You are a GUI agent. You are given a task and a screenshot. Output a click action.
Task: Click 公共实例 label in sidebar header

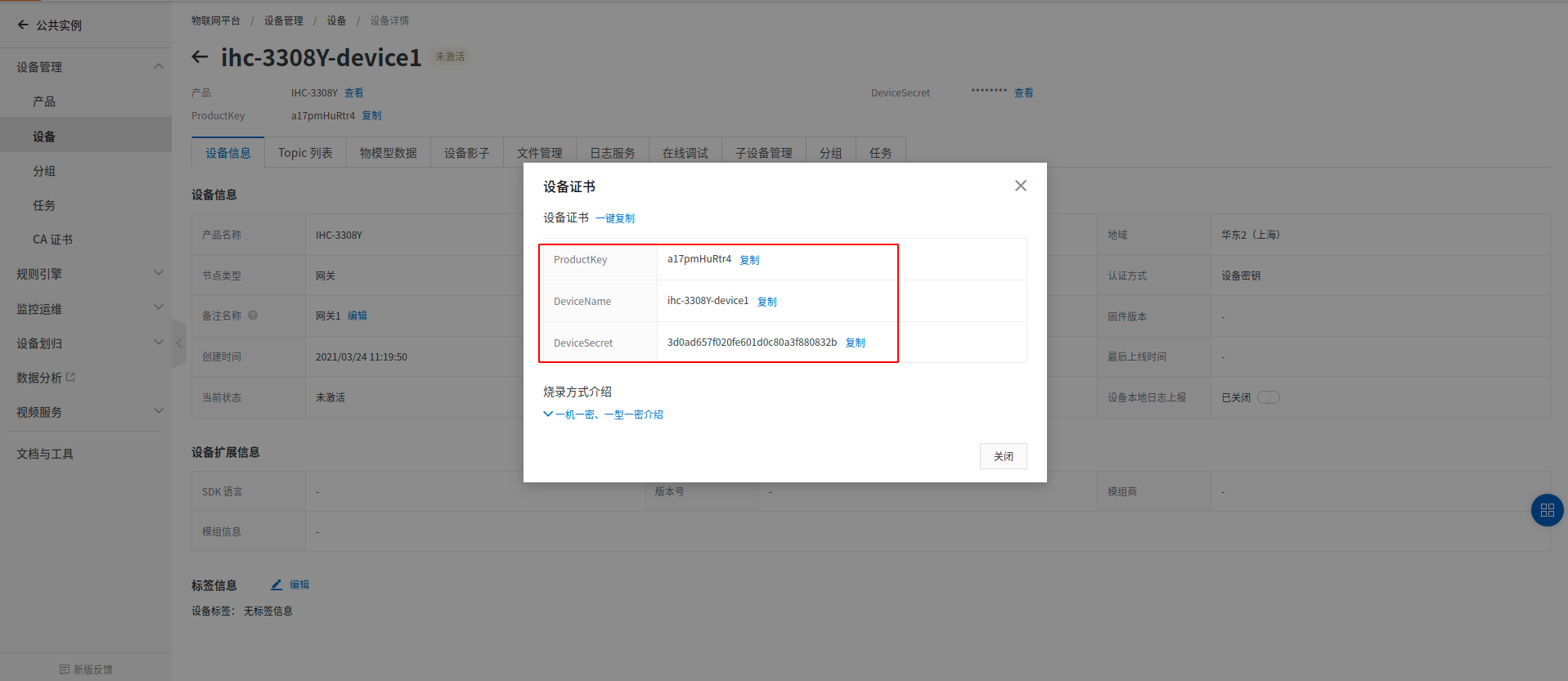coord(59,25)
